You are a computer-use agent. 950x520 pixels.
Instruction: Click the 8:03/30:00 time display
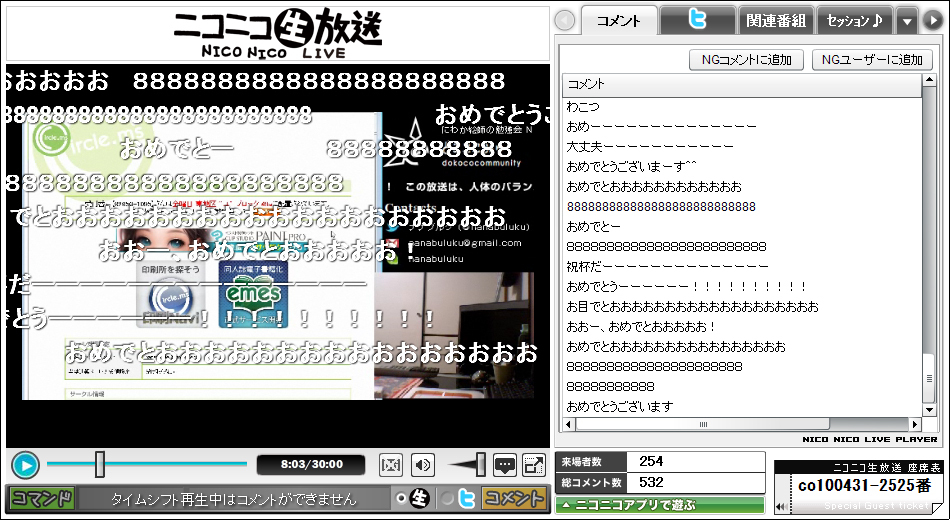[x=311, y=465]
